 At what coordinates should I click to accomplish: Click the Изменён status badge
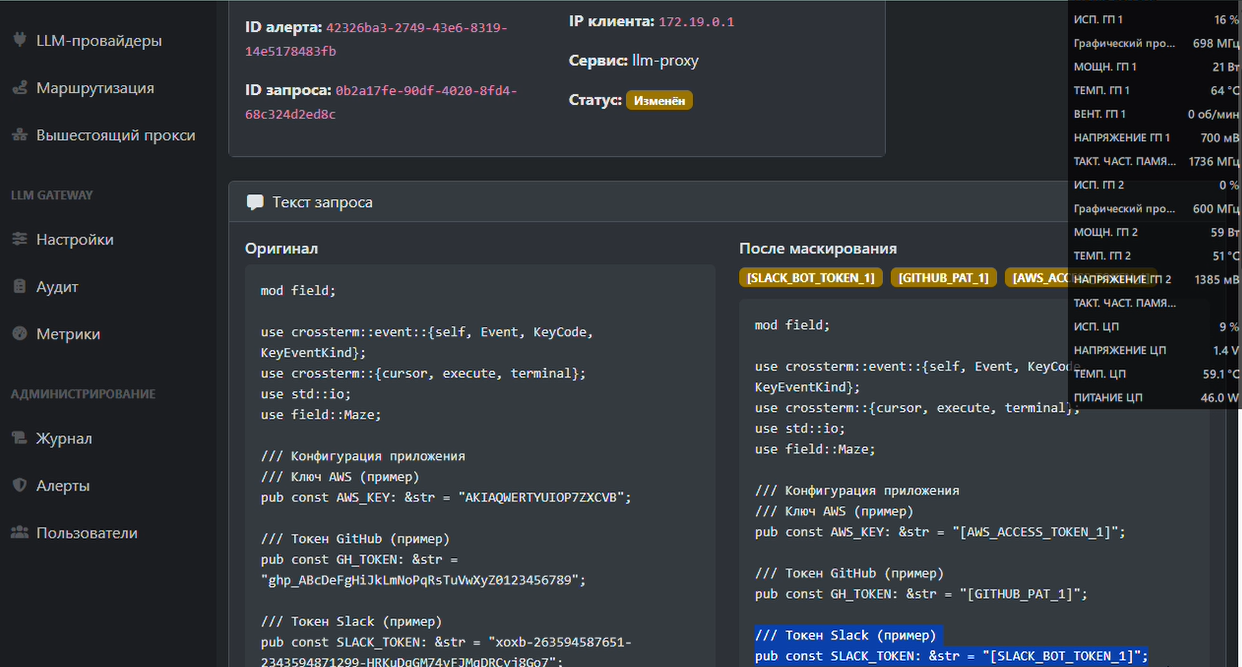click(x=659, y=101)
